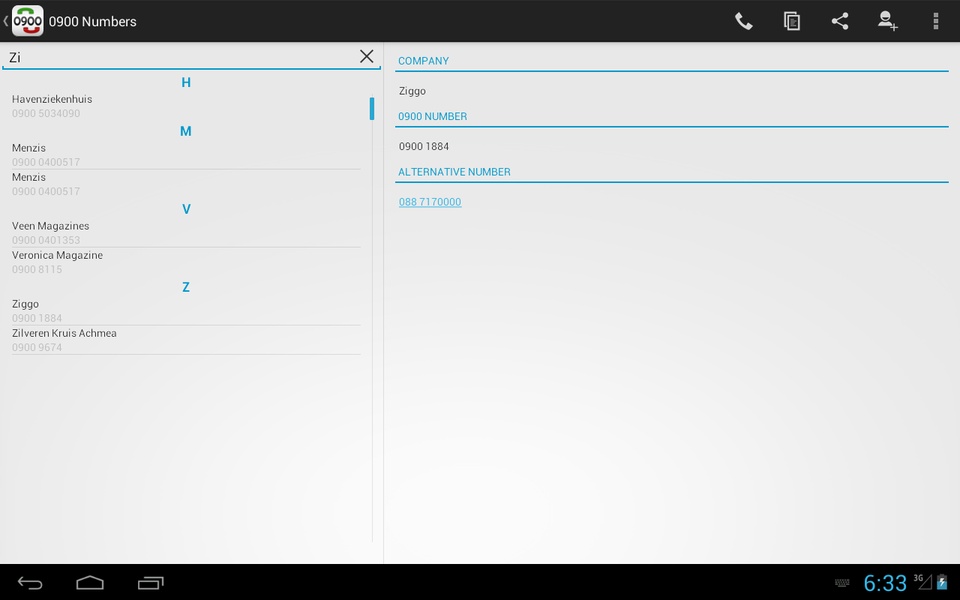Tap the COMPANY section heading
This screenshot has width=960, height=600.
[x=424, y=61]
